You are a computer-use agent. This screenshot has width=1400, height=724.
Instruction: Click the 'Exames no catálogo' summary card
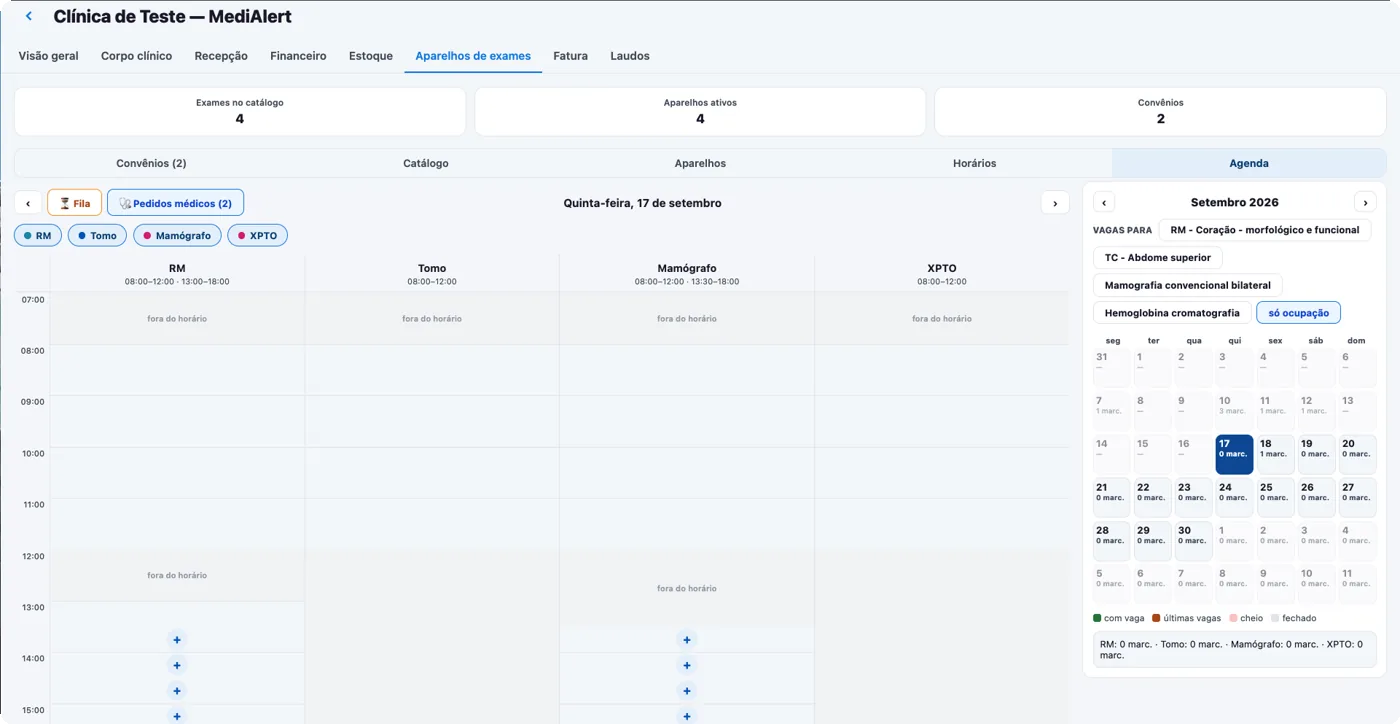click(x=240, y=111)
